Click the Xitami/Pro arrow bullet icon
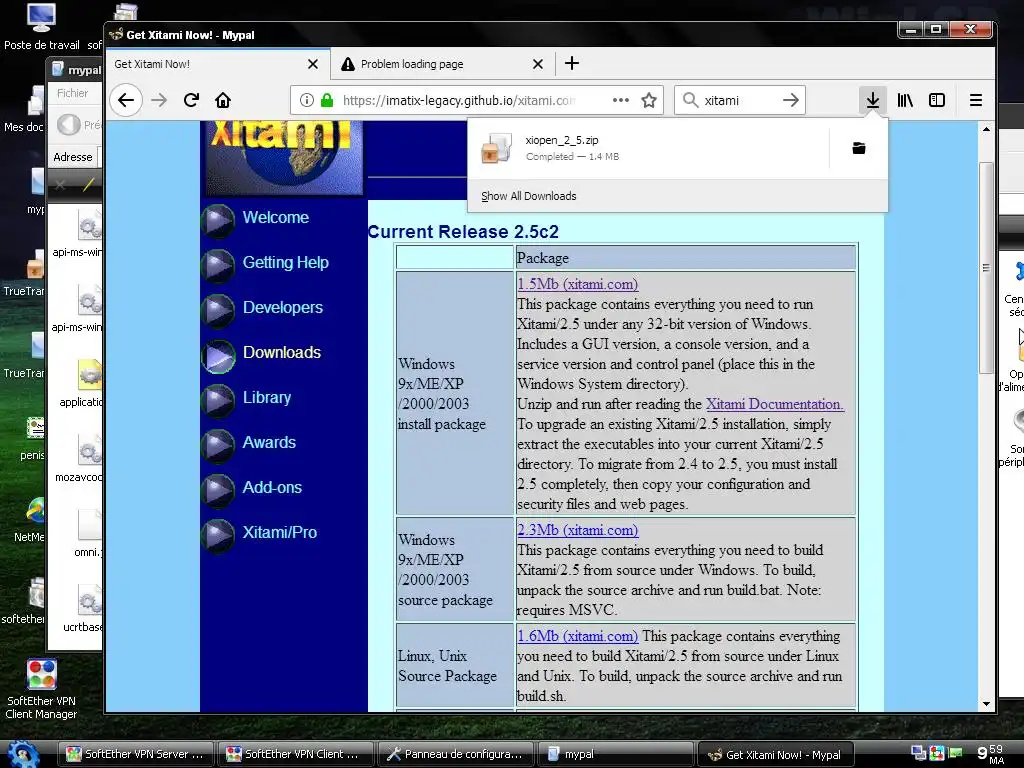The image size is (1024, 768). pos(218,537)
